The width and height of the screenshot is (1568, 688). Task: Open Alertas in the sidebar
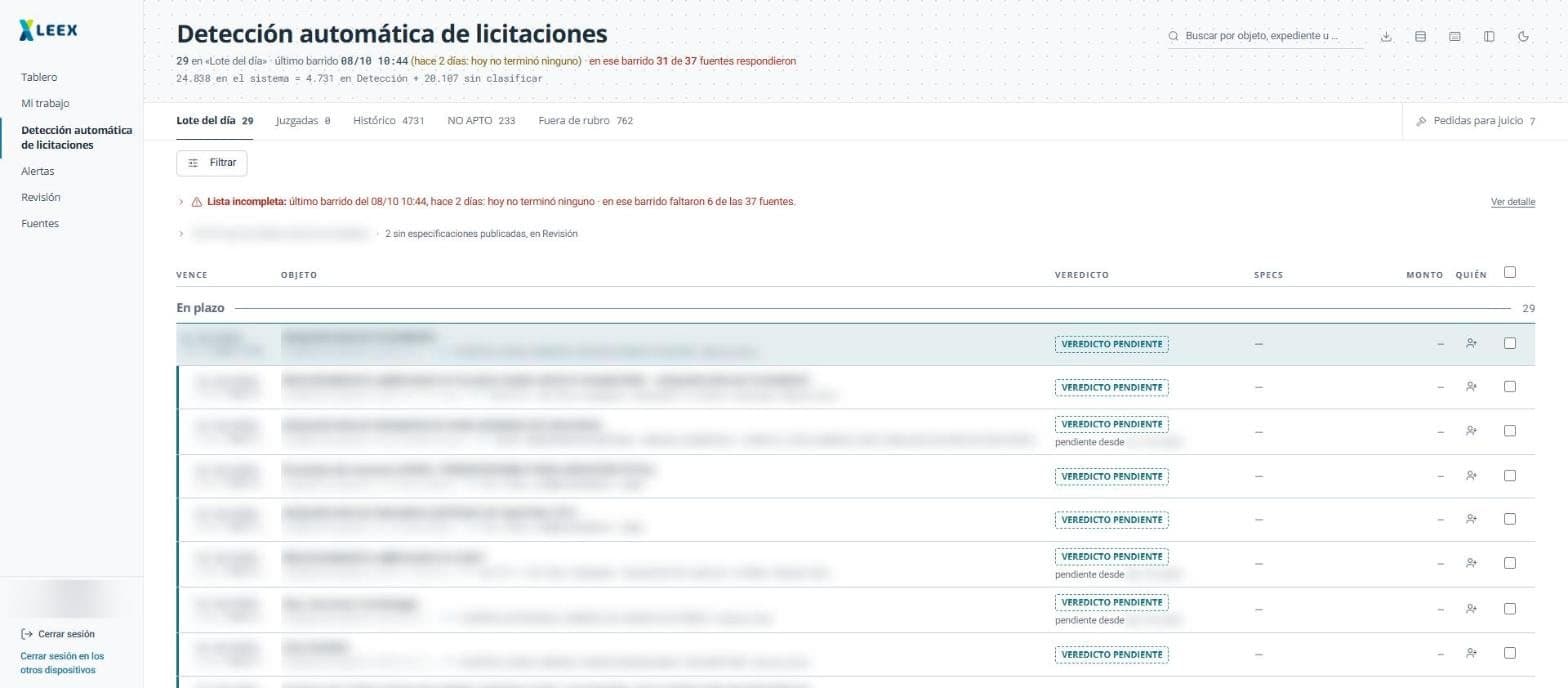pyautogui.click(x=38, y=171)
